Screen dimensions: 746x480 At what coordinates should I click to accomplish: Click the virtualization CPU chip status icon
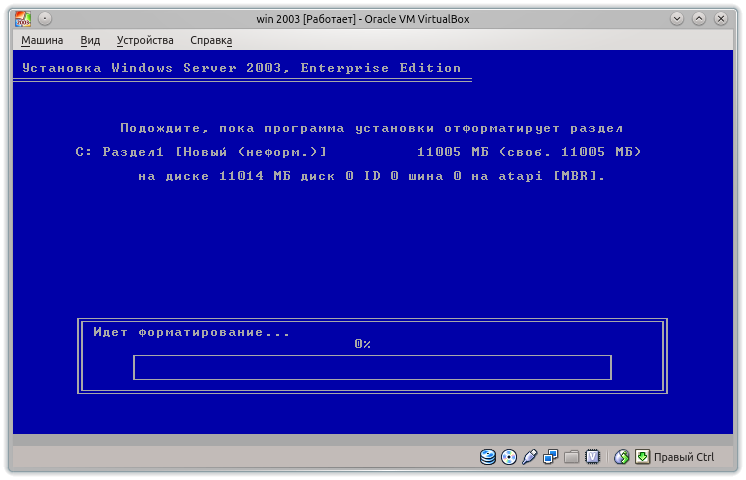click(592, 457)
